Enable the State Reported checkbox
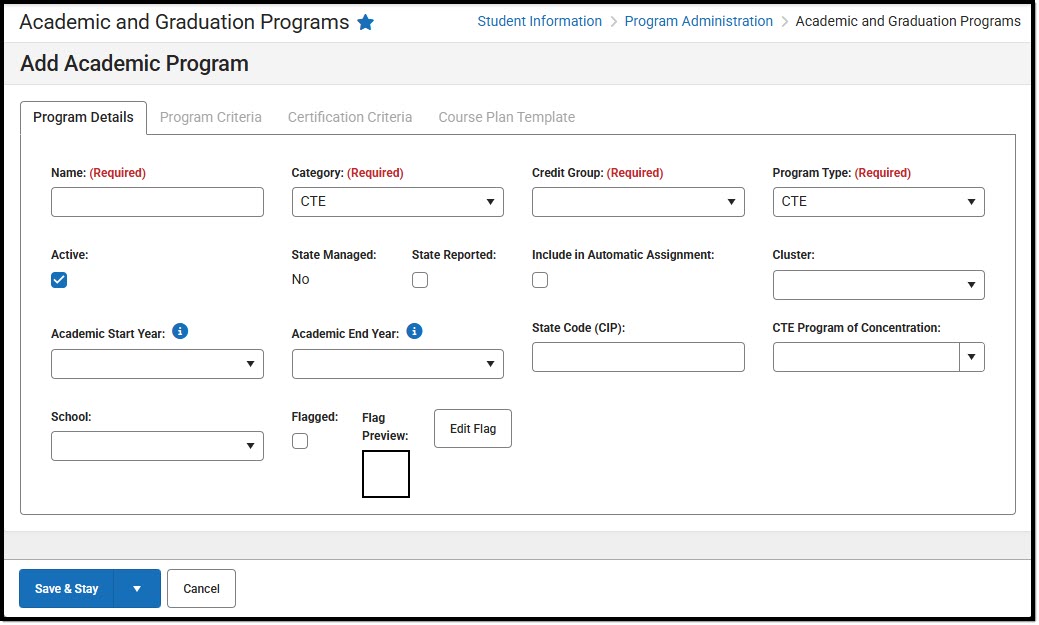 [x=420, y=280]
